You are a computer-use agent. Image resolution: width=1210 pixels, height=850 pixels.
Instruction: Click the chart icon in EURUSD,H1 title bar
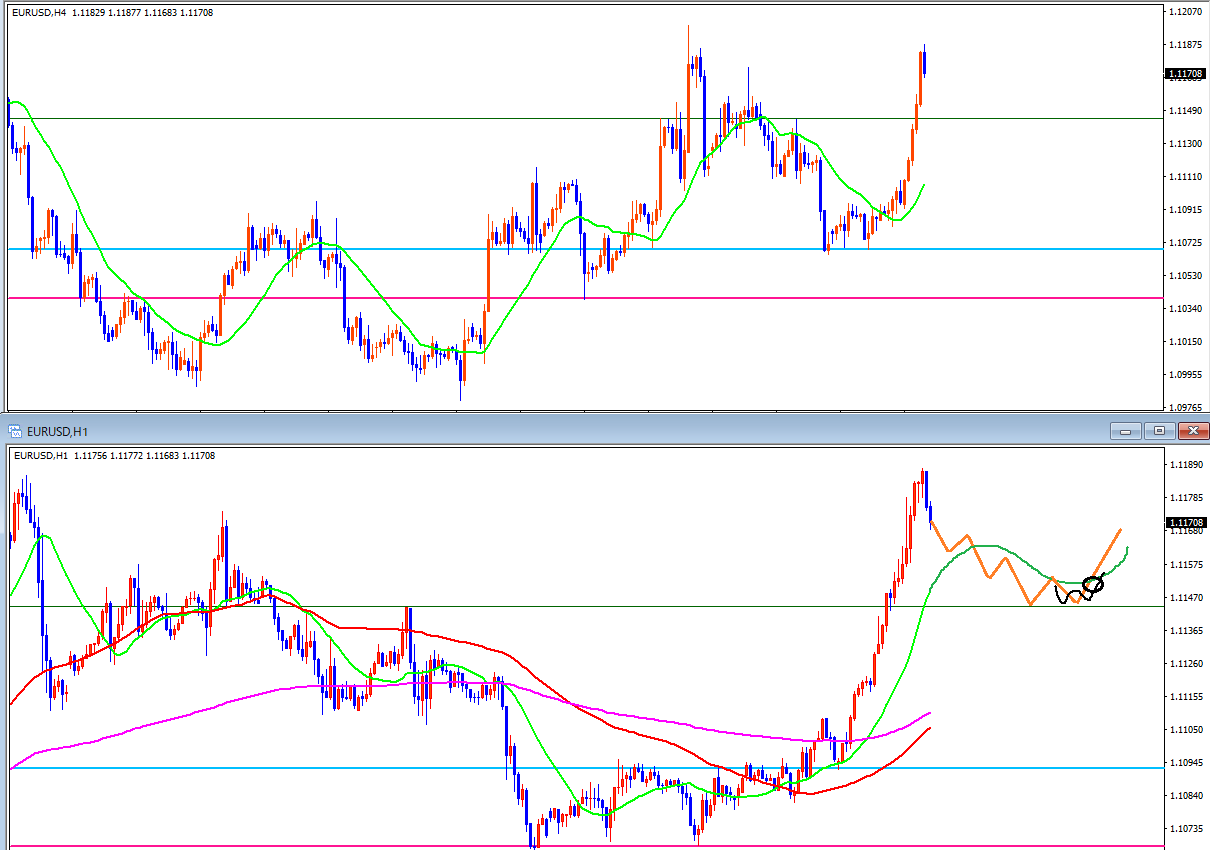click(15, 431)
